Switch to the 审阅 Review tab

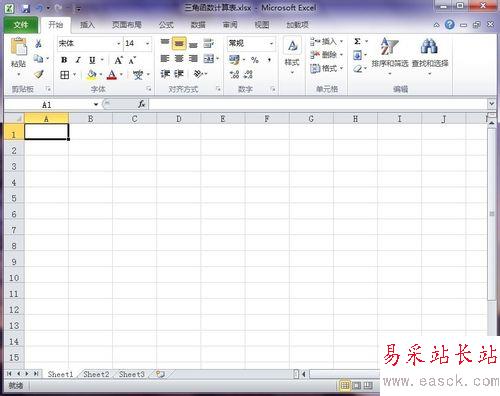[230, 25]
